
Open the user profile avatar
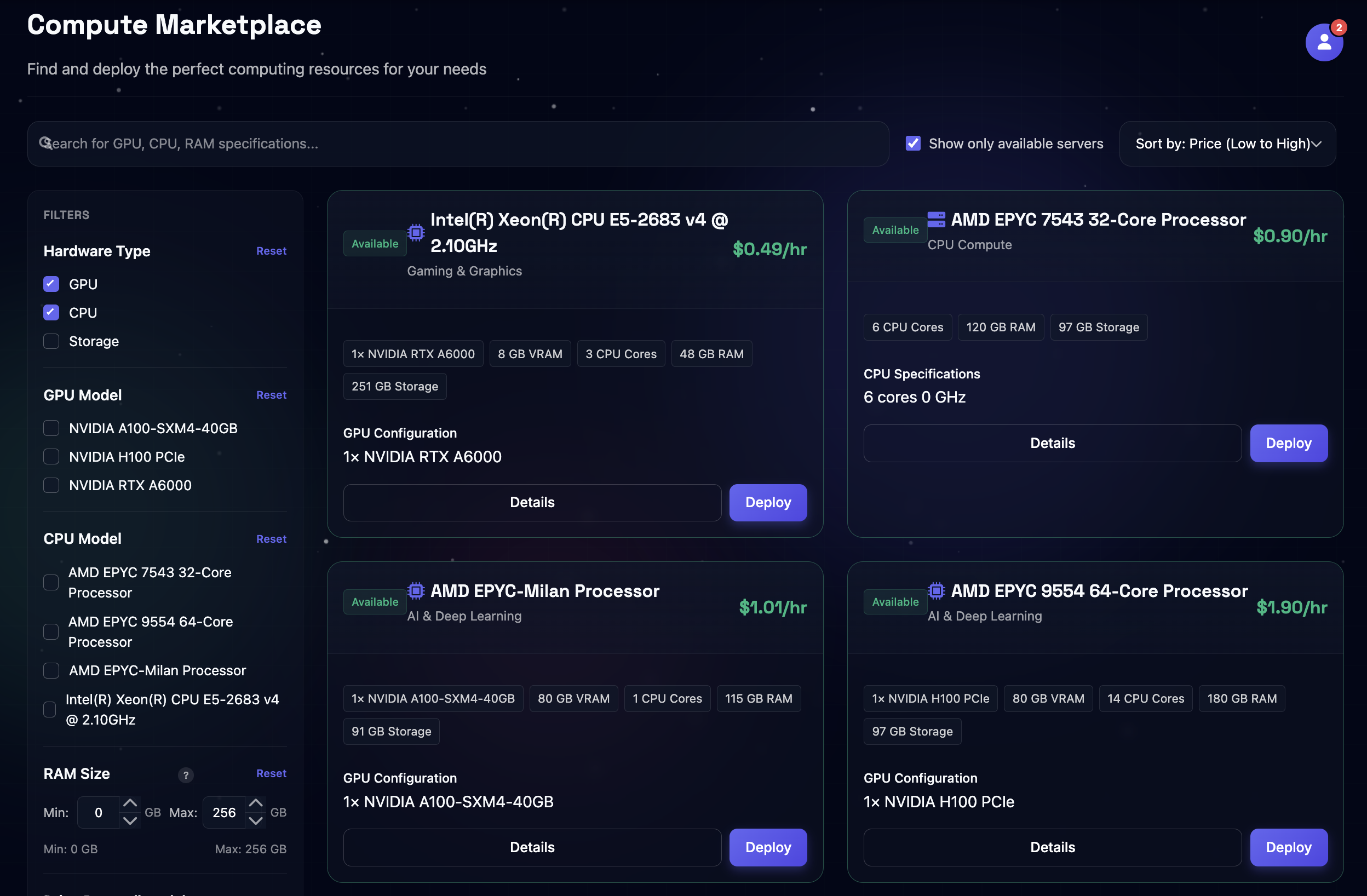pyautogui.click(x=1323, y=42)
